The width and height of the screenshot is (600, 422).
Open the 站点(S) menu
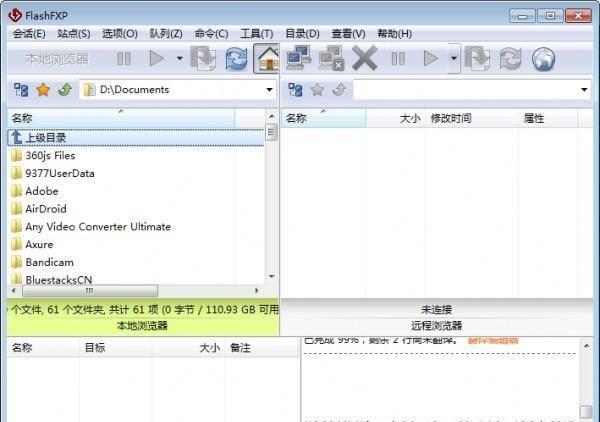(x=74, y=34)
